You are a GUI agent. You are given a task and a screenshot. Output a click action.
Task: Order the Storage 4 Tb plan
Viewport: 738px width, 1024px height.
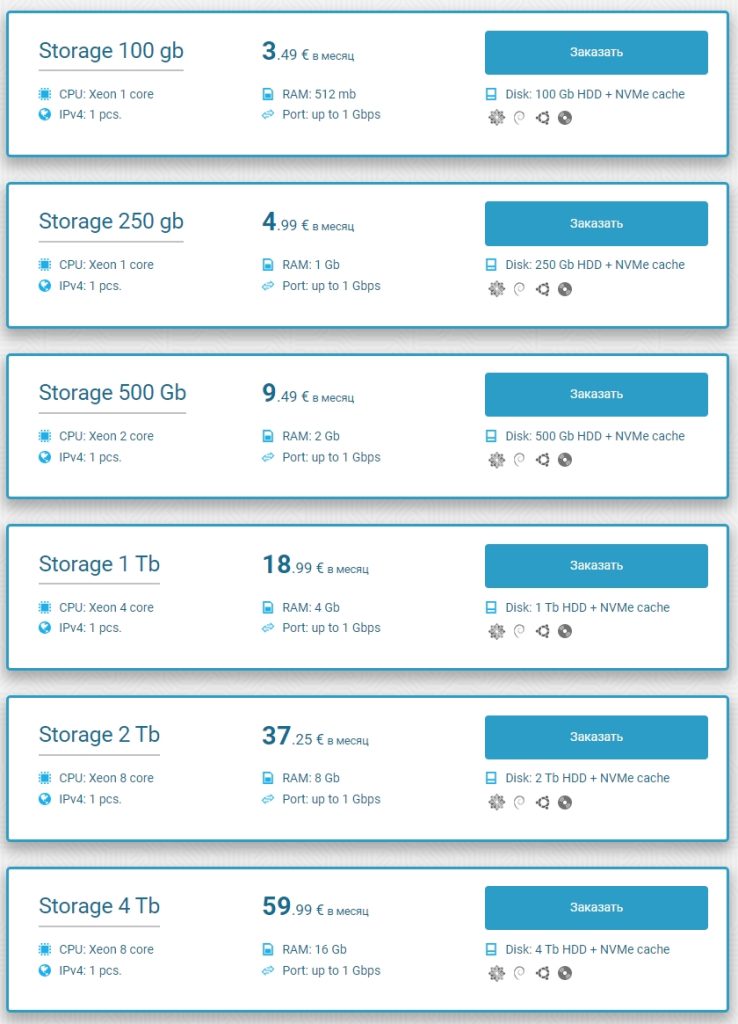[x=596, y=908]
